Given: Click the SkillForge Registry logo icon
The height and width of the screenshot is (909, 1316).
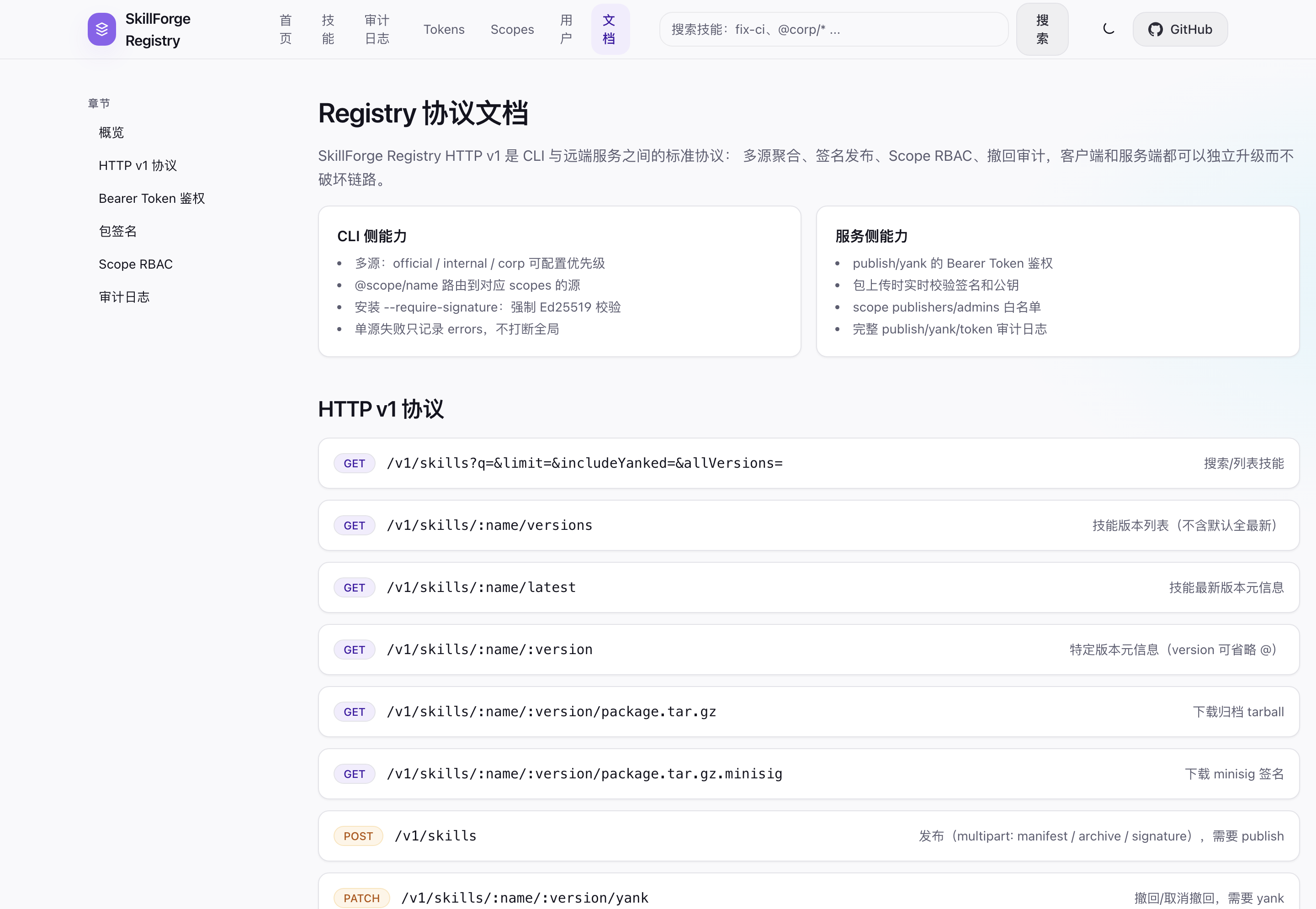Looking at the screenshot, I should (x=102, y=29).
